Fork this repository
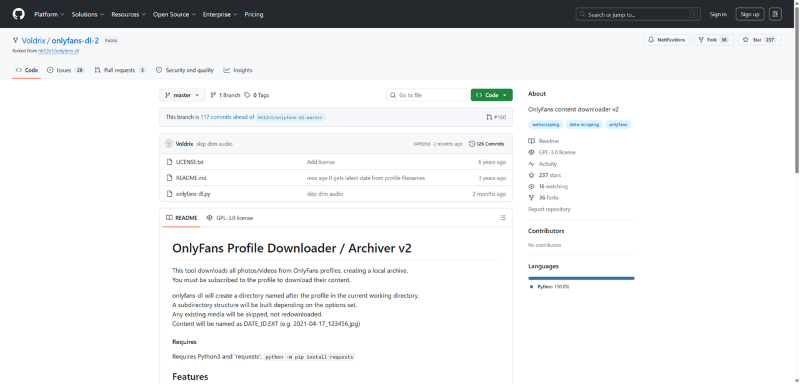The width and height of the screenshot is (800, 384). point(713,40)
